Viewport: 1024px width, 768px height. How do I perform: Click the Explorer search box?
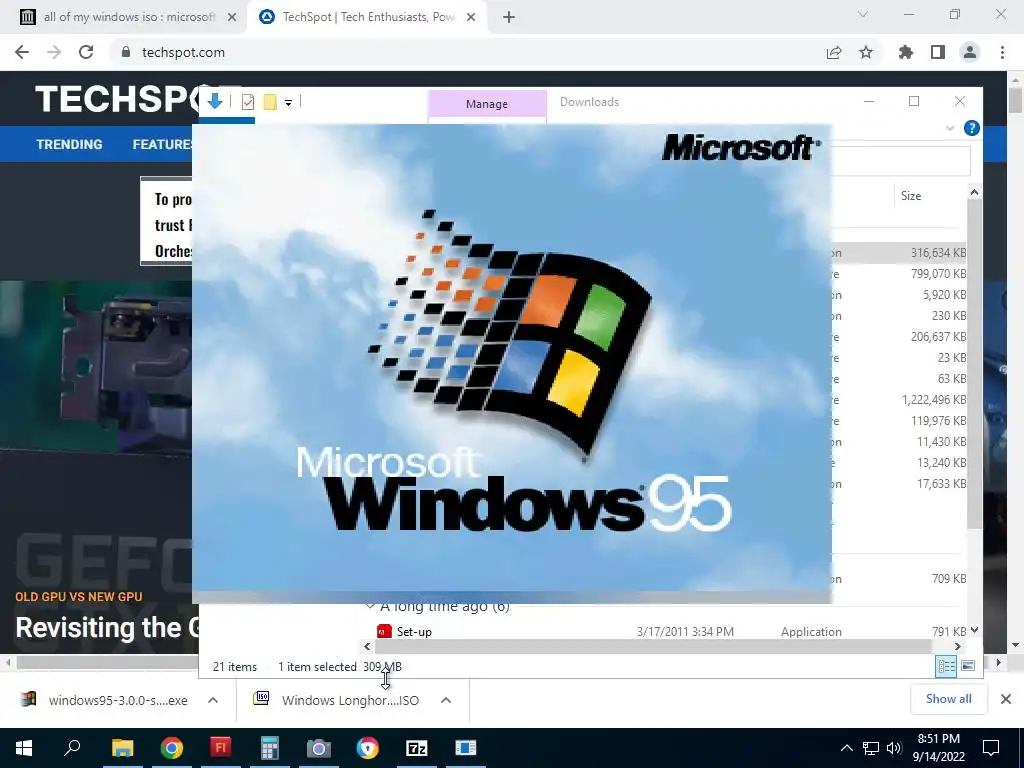point(901,161)
